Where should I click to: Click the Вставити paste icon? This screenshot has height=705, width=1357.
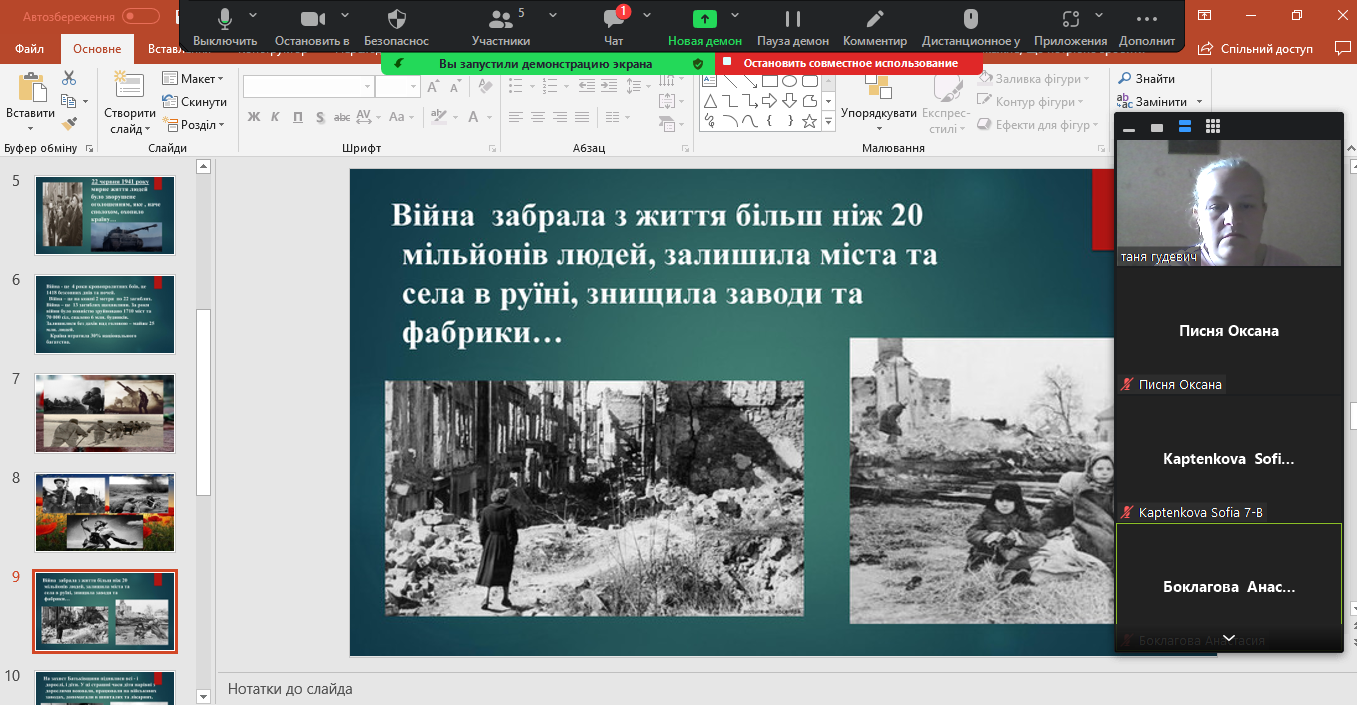[x=31, y=88]
